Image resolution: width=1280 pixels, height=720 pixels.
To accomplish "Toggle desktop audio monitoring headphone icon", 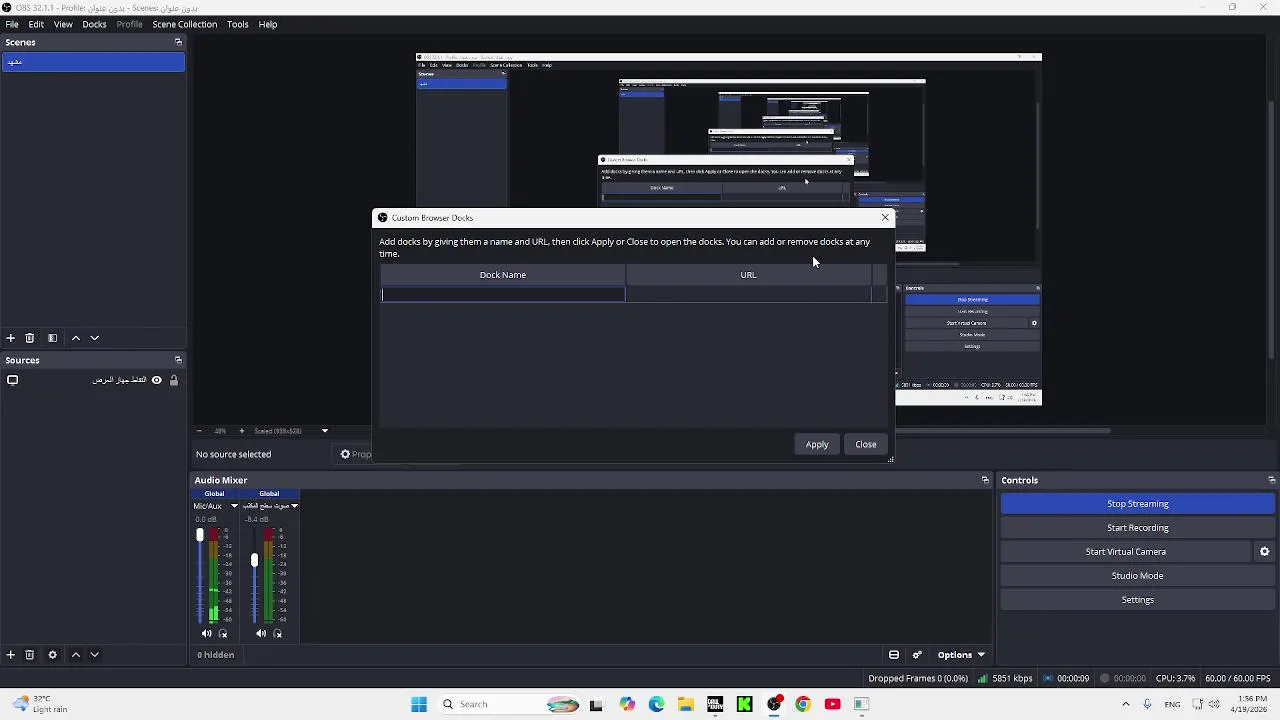I will point(277,633).
